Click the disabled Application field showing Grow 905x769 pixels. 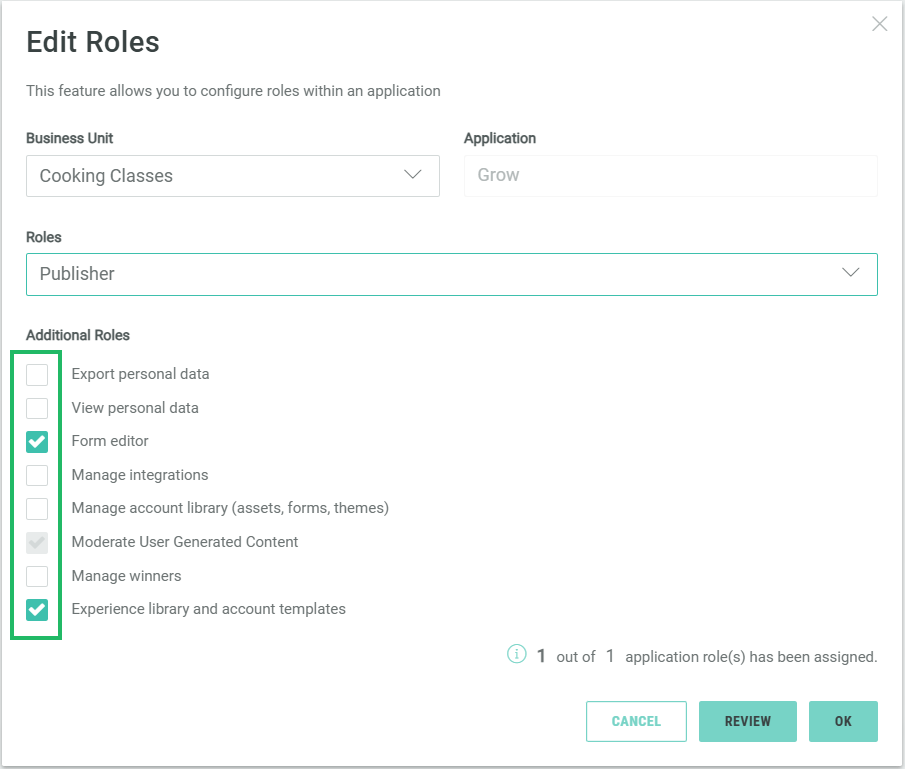pos(670,176)
